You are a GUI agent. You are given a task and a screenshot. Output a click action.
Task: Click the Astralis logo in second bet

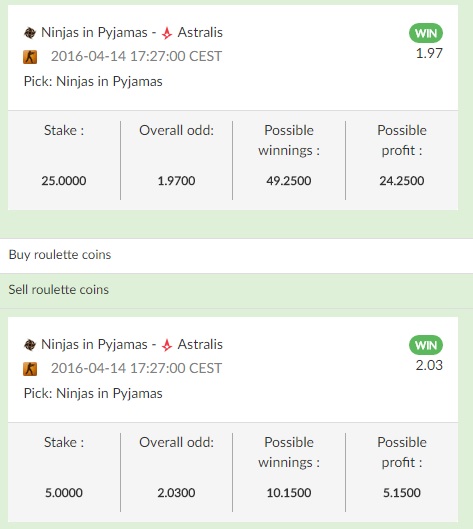[167, 345]
